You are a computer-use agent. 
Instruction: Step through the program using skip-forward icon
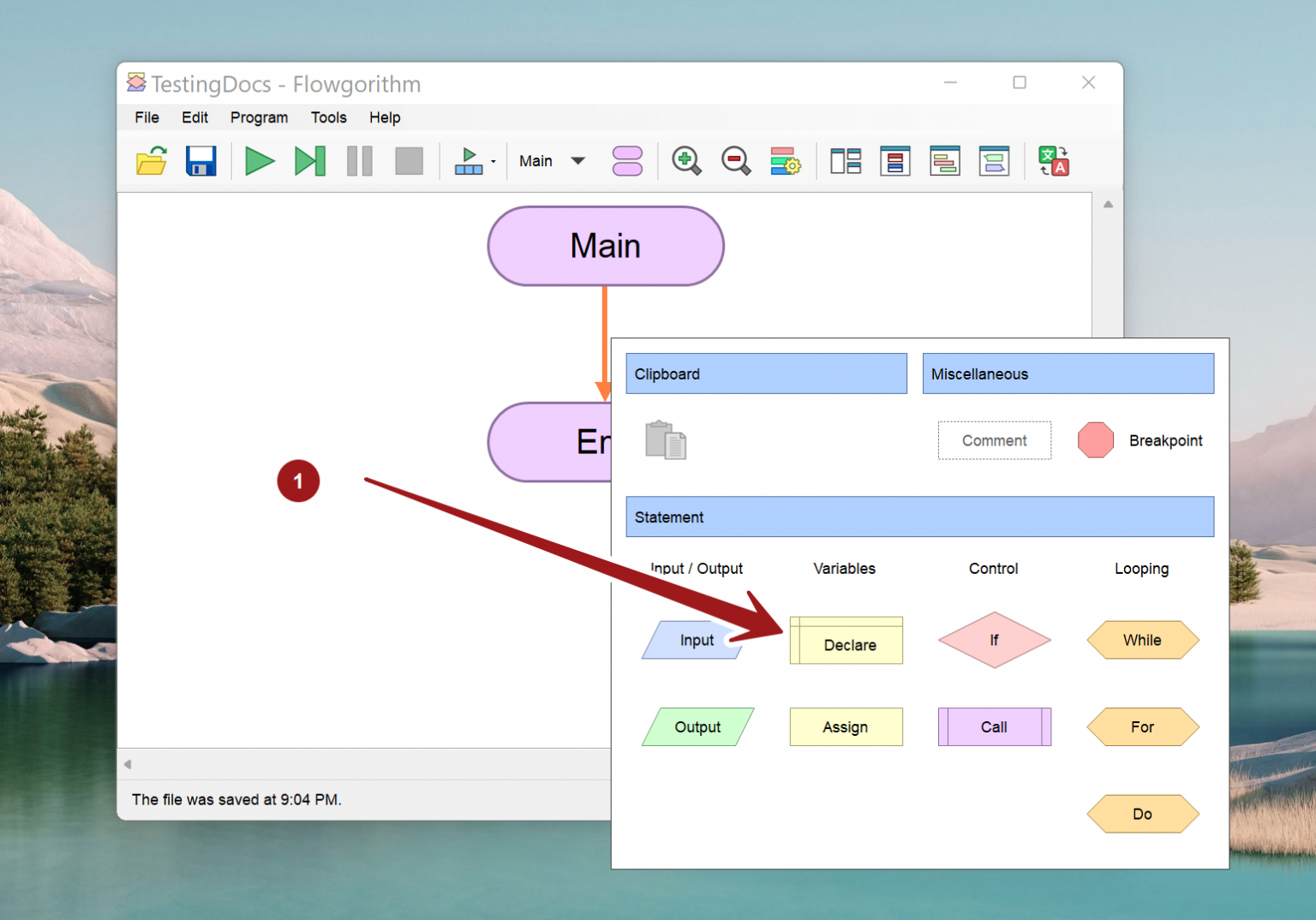[309, 161]
